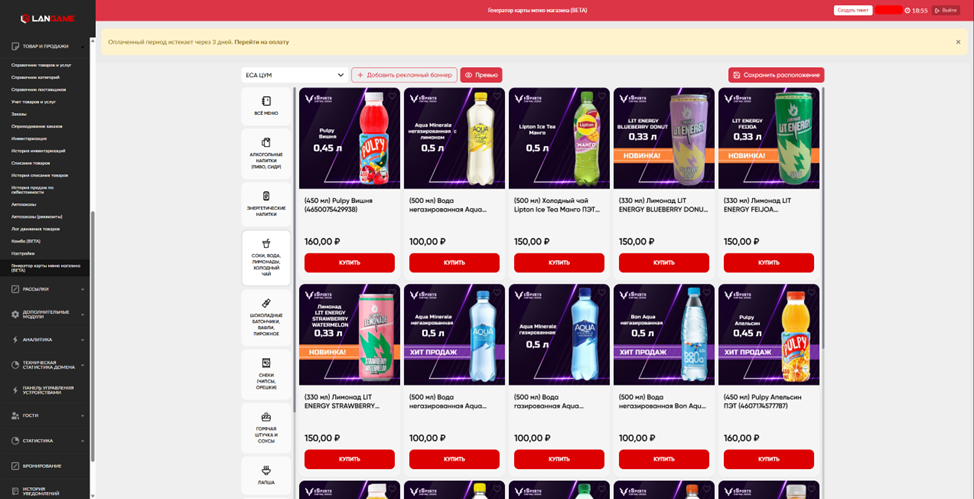974x499 pixels.
Task: Toggle the Превью eye button
Action: pyautogui.click(x=481, y=75)
